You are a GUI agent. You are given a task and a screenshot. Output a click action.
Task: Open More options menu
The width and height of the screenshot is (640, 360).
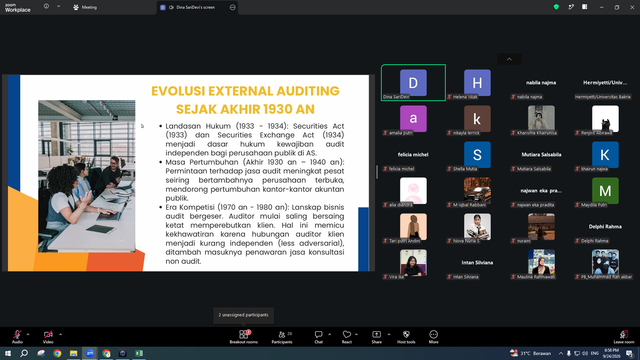point(433,337)
